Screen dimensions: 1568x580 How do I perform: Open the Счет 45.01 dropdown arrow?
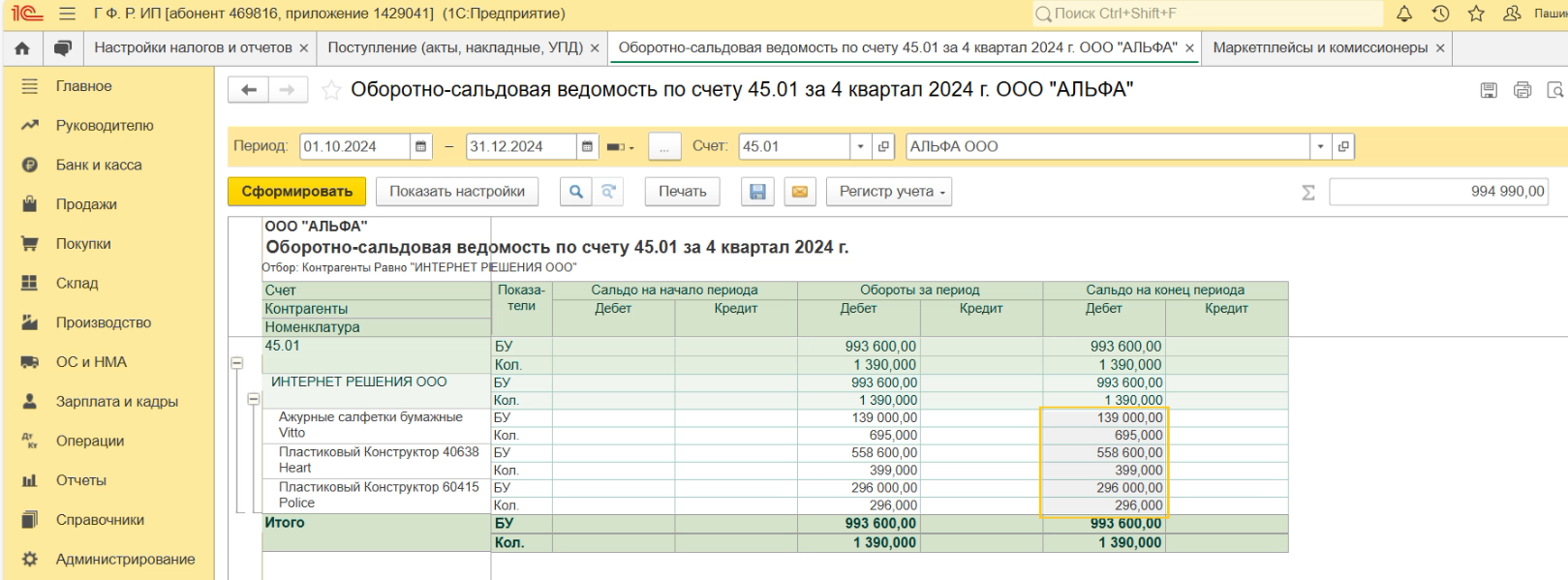pyautogui.click(x=860, y=147)
